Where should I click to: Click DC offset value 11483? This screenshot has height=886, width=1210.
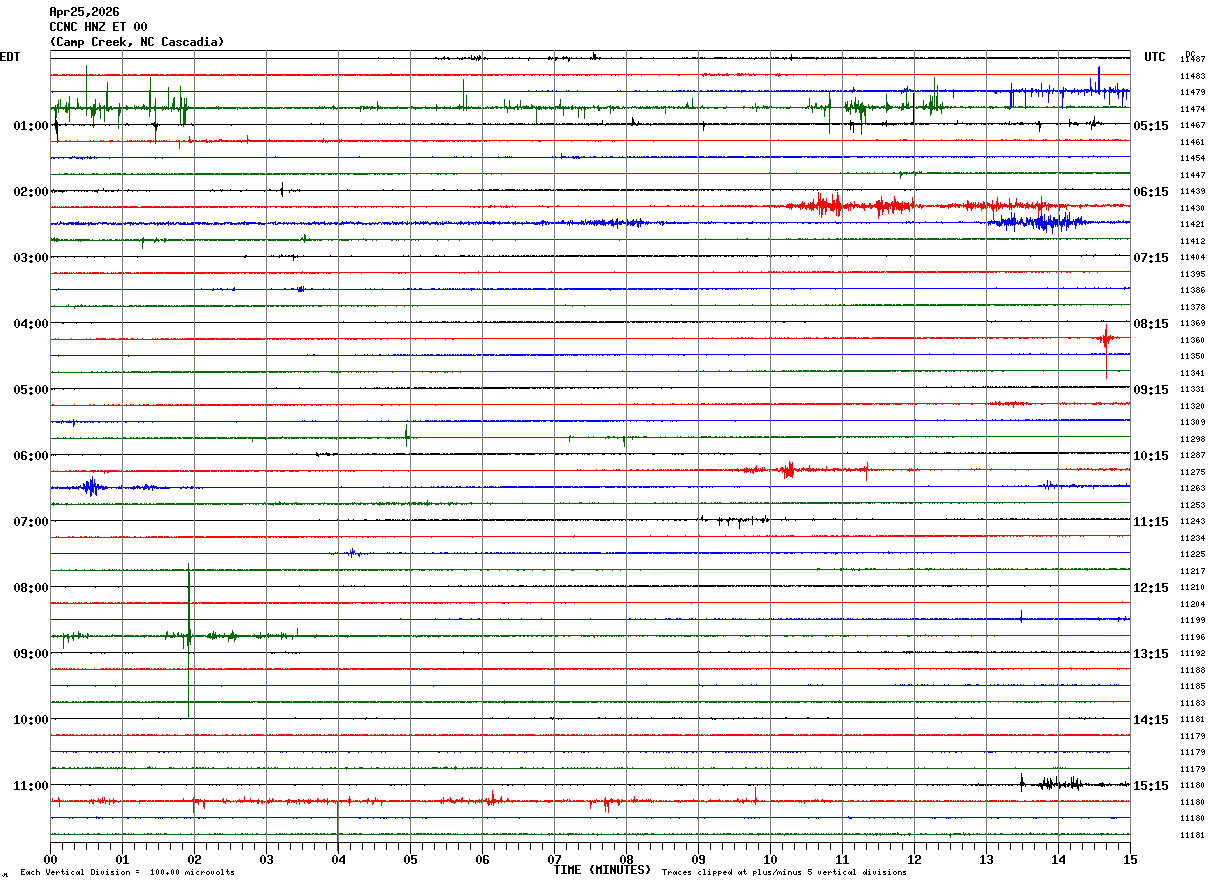click(1192, 76)
